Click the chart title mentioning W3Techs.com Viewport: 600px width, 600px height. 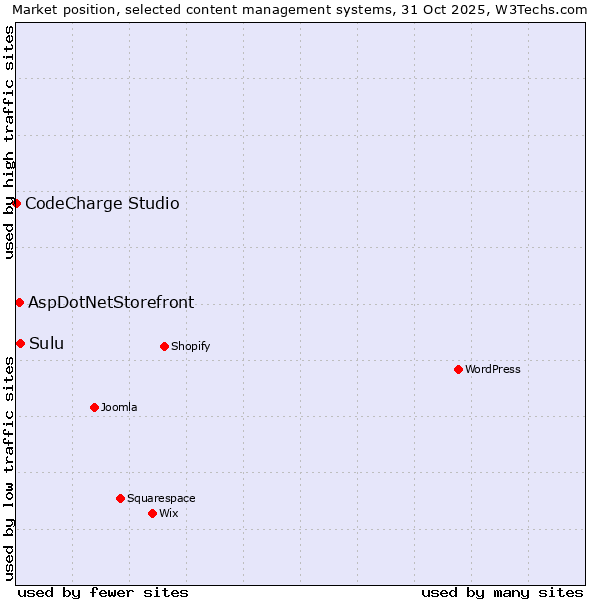tap(302, 9)
